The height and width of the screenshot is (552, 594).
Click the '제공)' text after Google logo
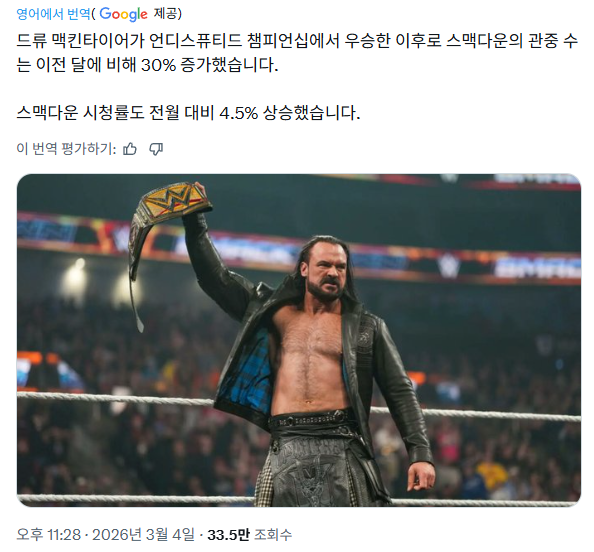167,14
